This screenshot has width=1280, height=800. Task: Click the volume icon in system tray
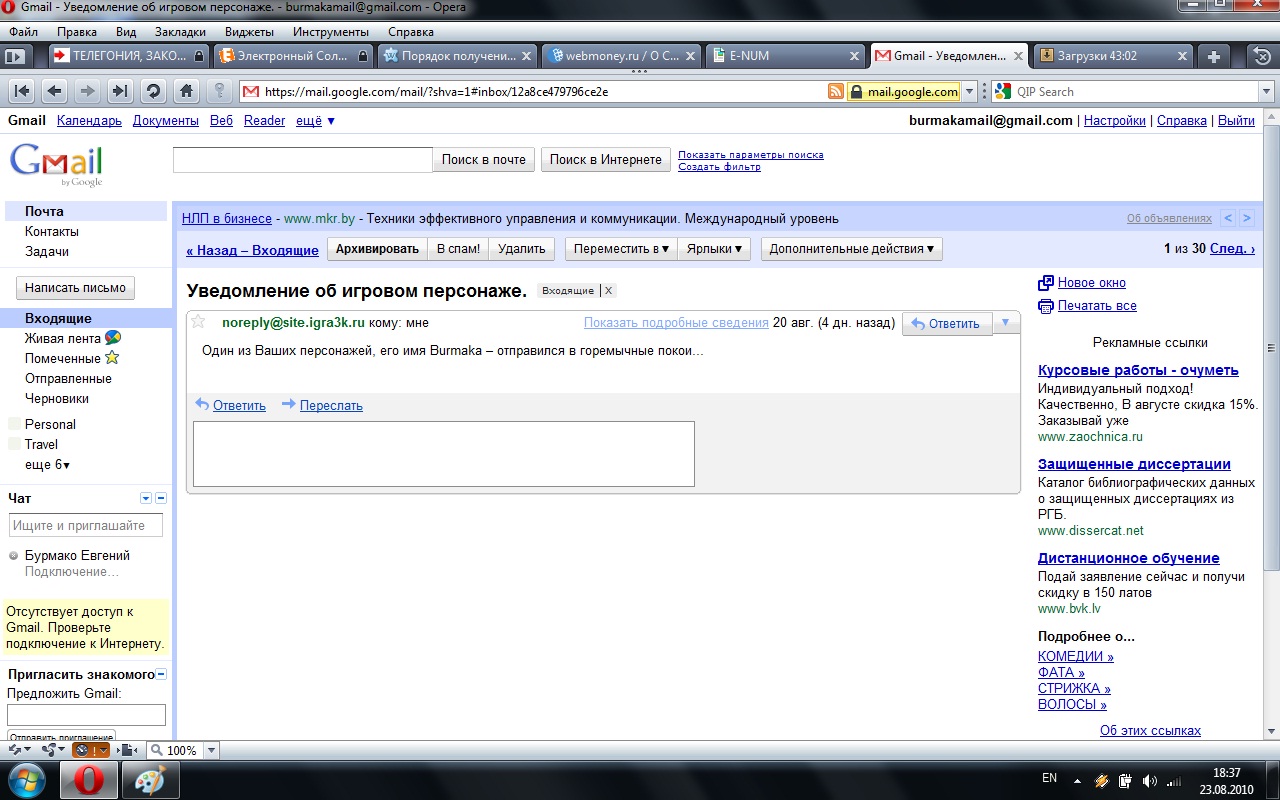click(x=1150, y=781)
